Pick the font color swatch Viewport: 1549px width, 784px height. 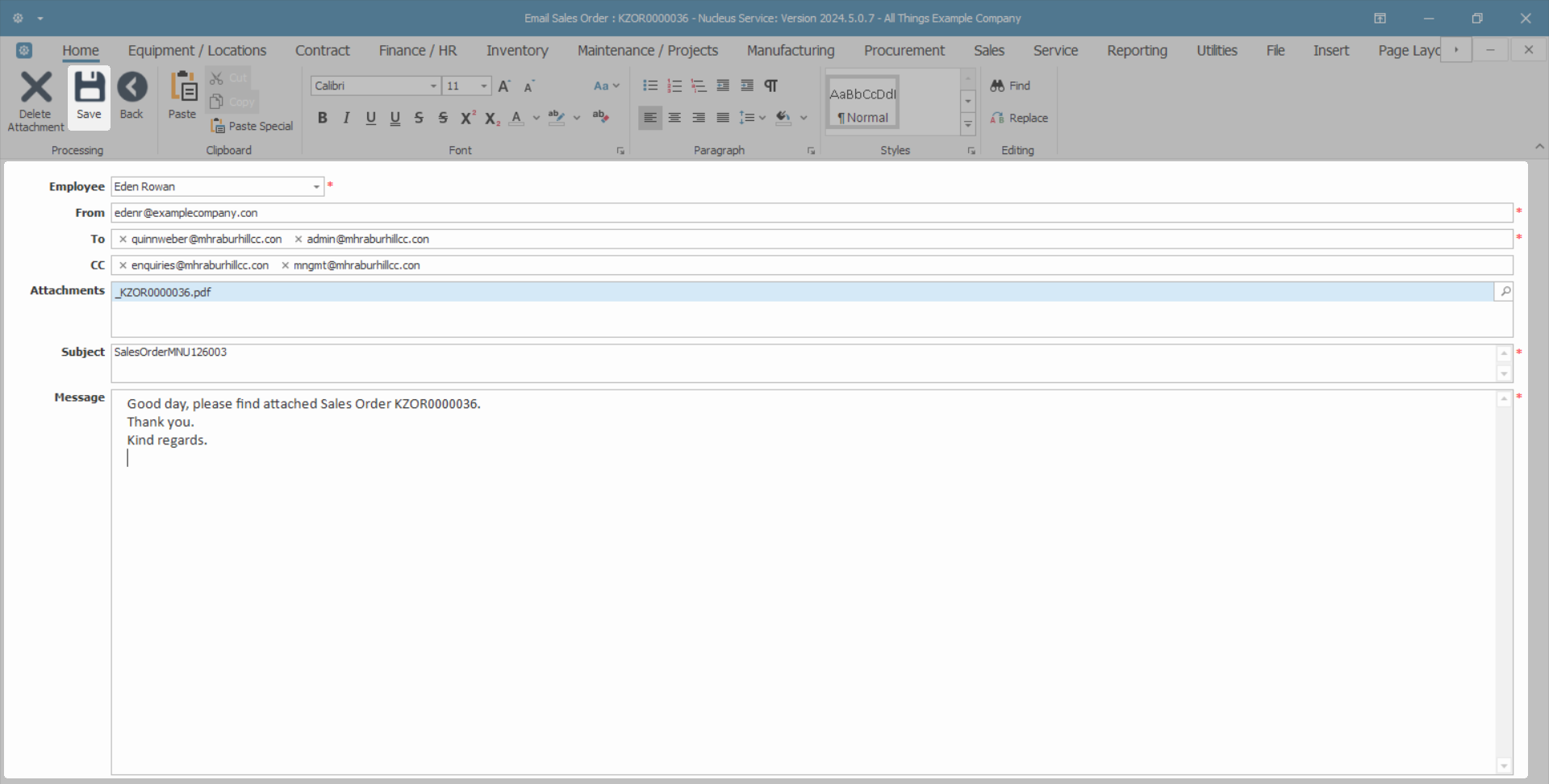coord(517,118)
